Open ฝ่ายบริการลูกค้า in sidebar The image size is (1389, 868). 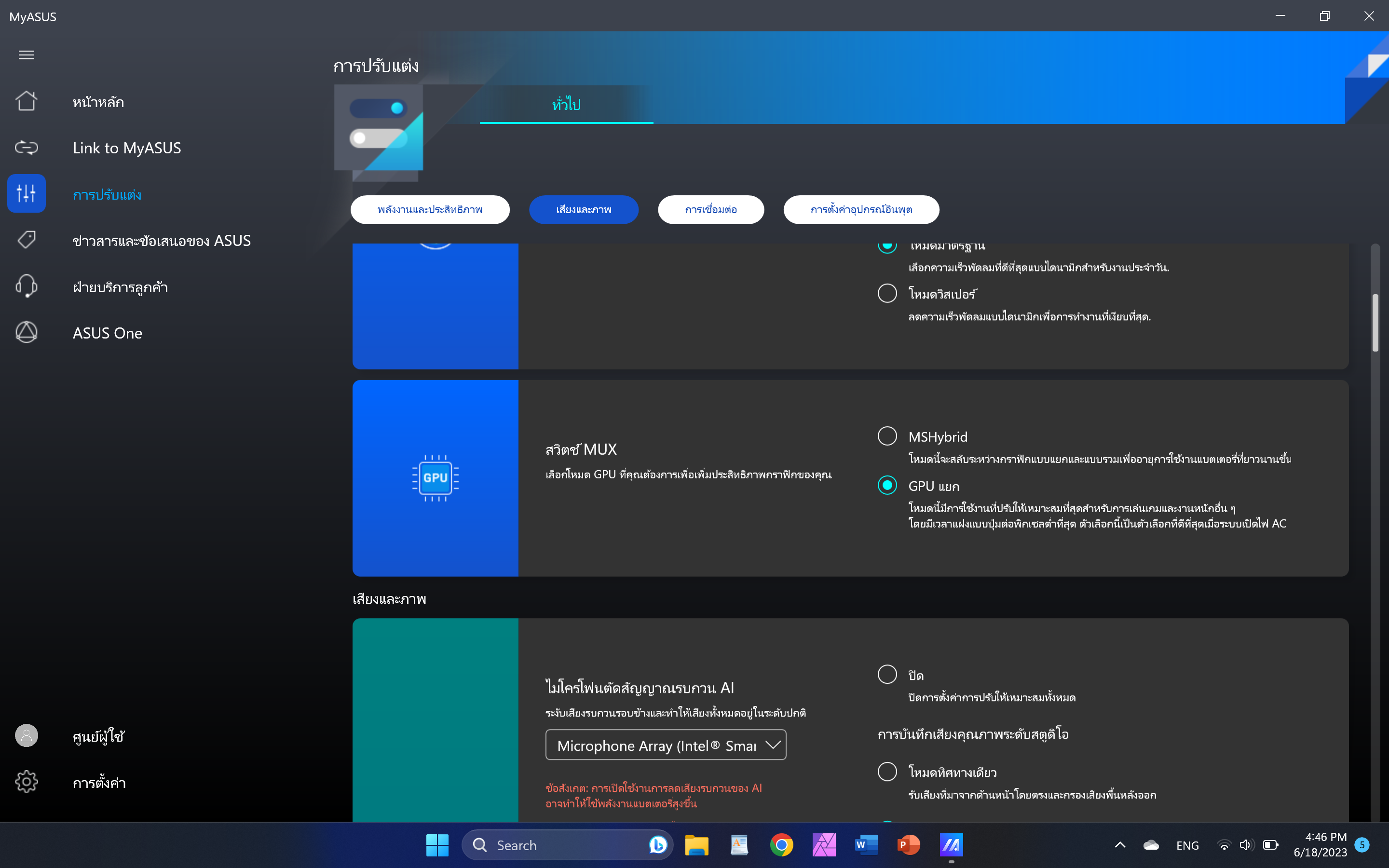tap(120, 287)
